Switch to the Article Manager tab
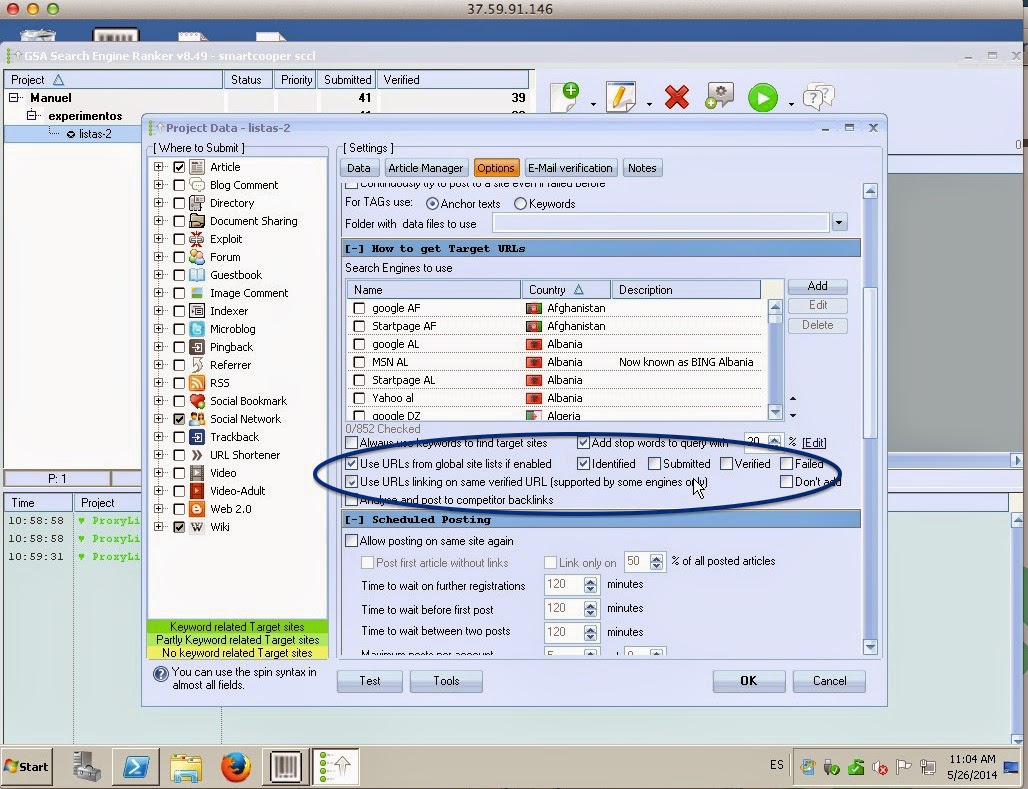Image resolution: width=1028 pixels, height=789 pixels. click(x=425, y=168)
